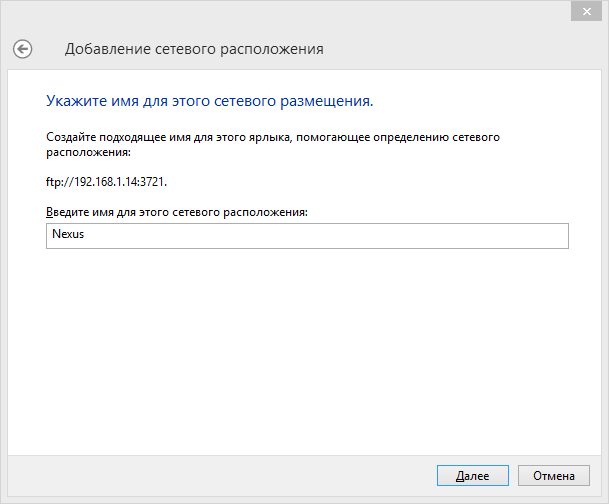This screenshot has height=504, width=609.
Task: Click the blank white area below name field
Action: click(300, 350)
